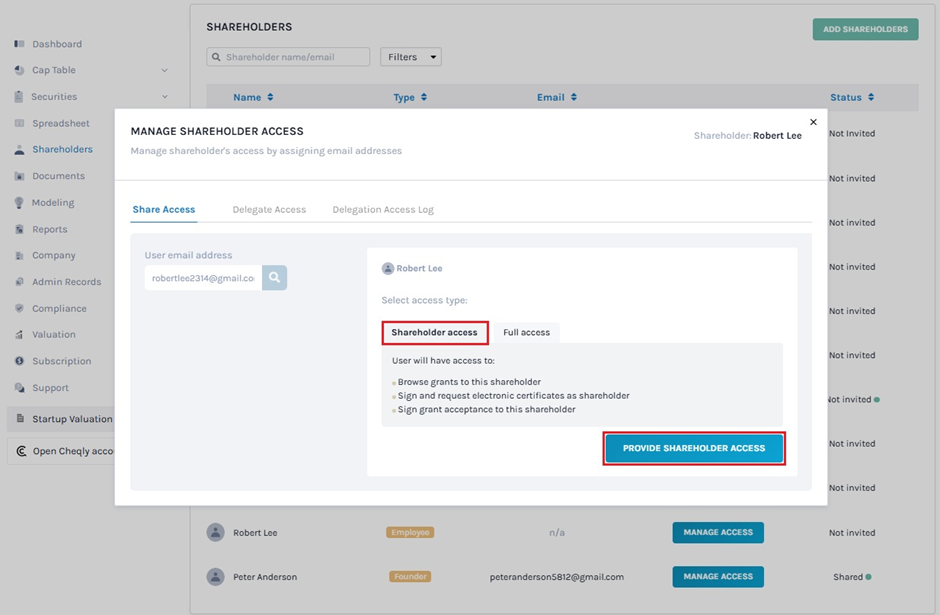Open the Delegation Access Log tab
Screen dimensions: 940x615
point(383,210)
